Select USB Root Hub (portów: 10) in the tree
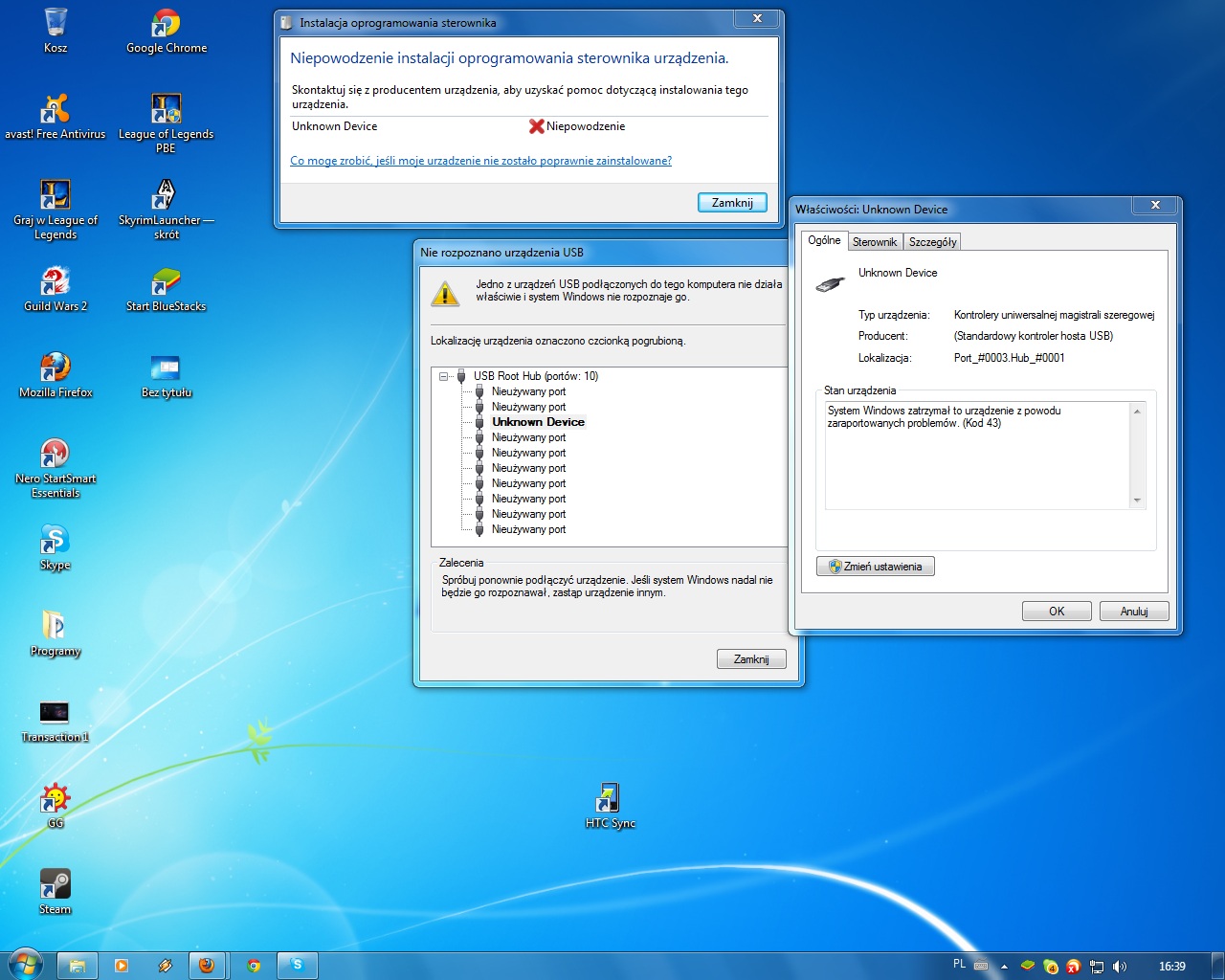 pos(536,376)
